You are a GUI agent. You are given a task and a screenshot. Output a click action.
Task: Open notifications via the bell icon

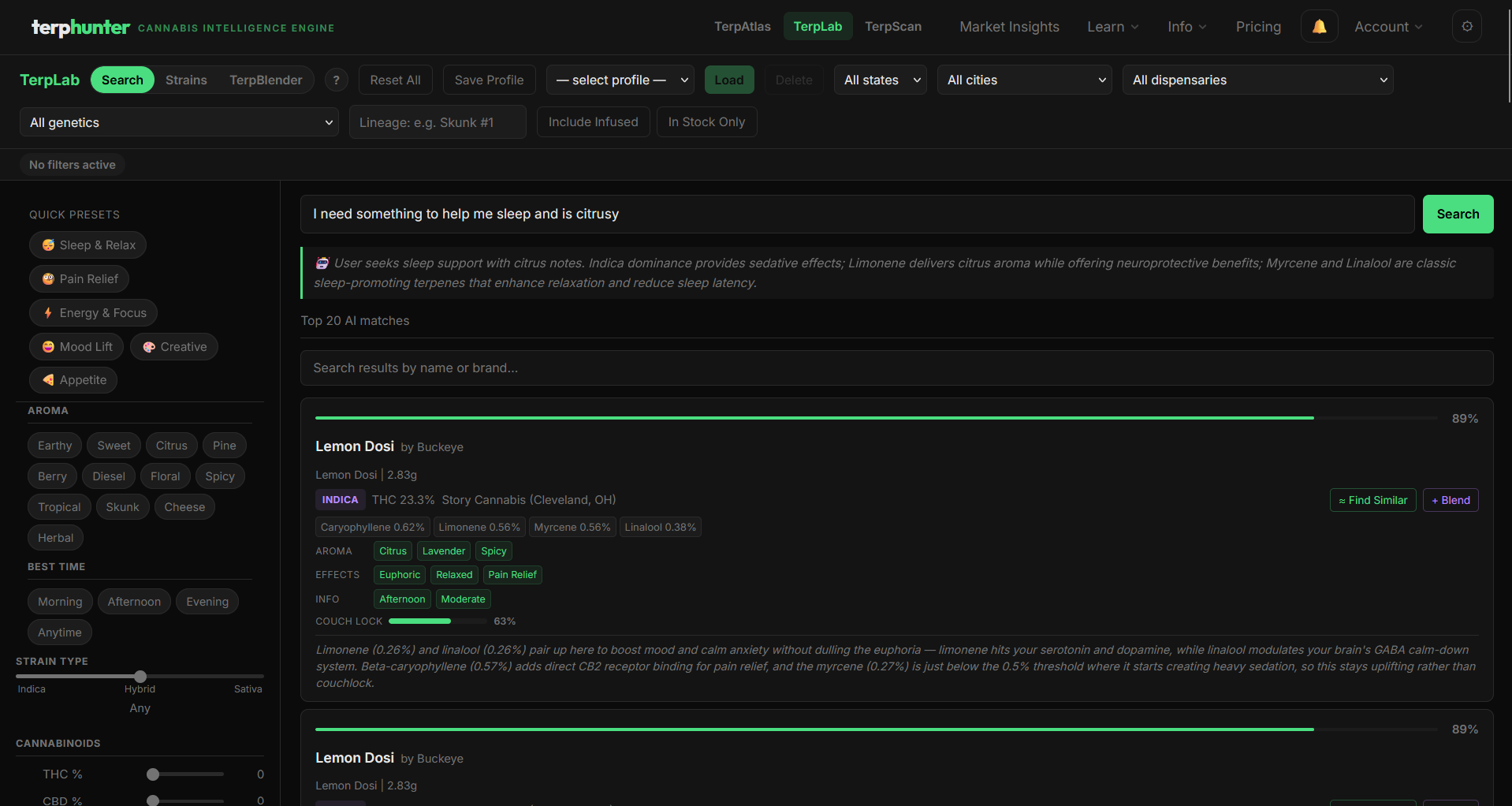[1318, 26]
